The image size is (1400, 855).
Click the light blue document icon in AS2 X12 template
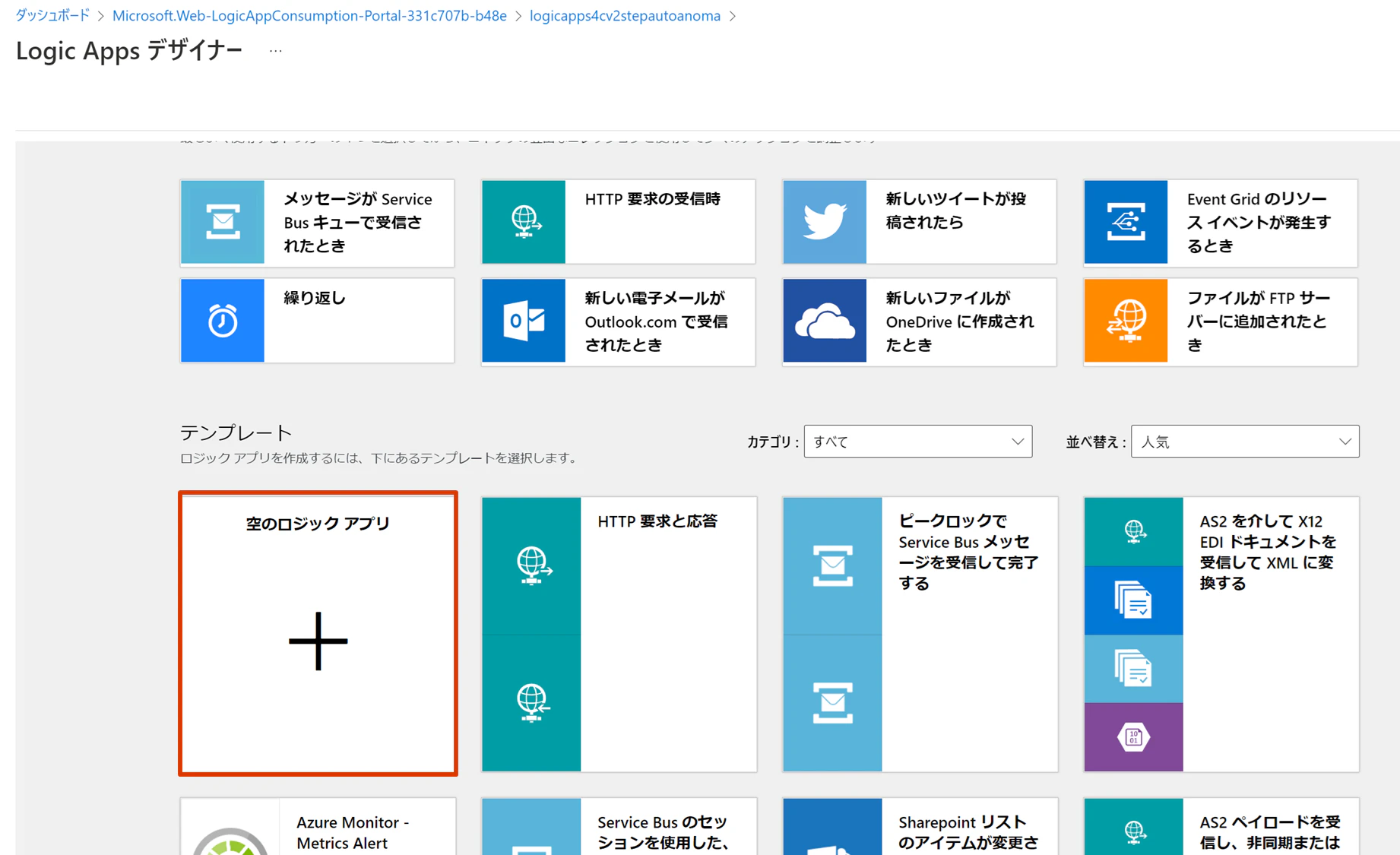coord(1133,669)
